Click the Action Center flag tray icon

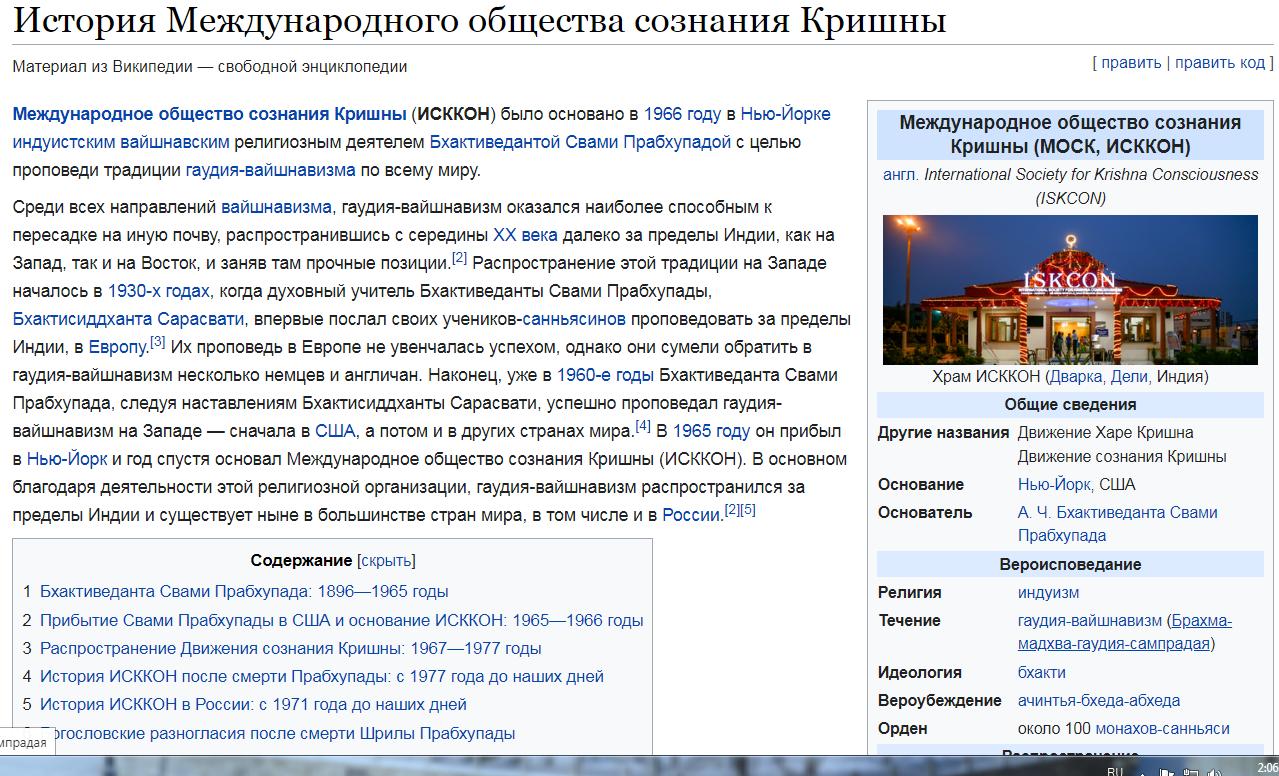[1166, 771]
